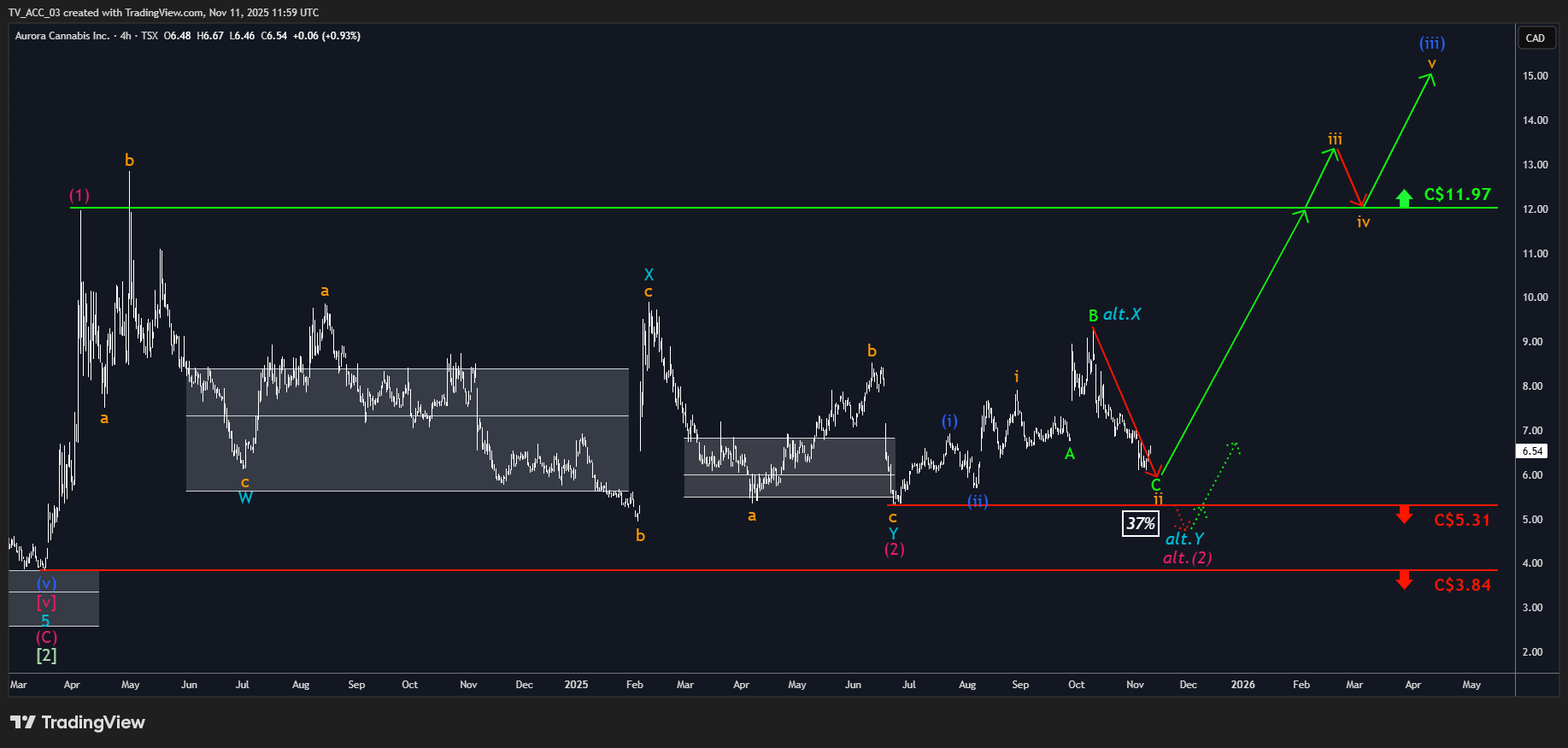Click the red down arrow beside C$3.84

tap(1404, 580)
